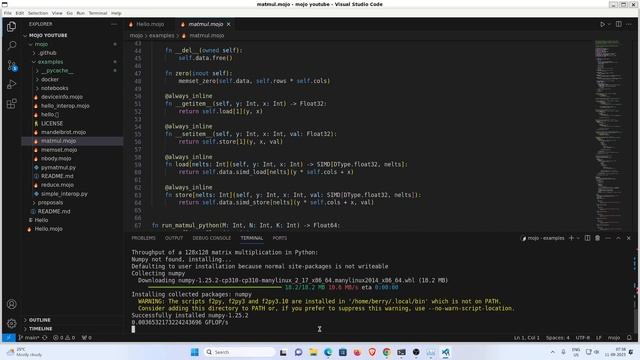The image size is (640, 360).
Task: Change encoding via UTF-8 status item
Action: click(583, 338)
